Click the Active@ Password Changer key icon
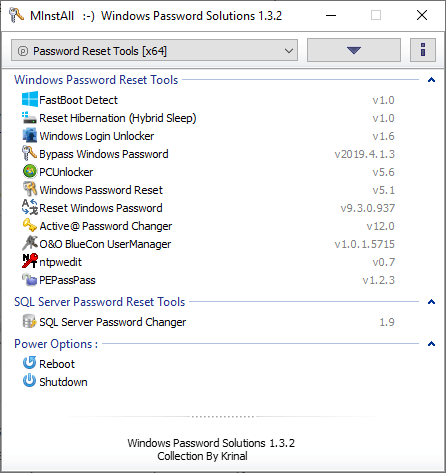This screenshot has width=446, height=473. 30,226
